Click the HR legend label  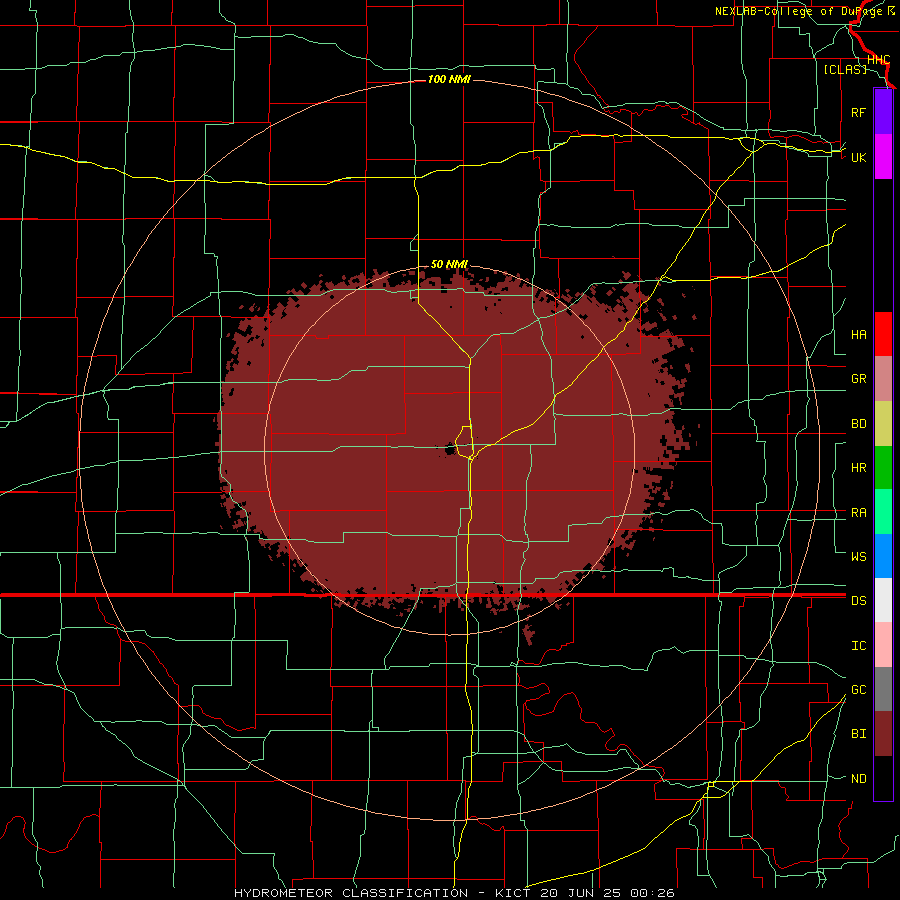click(x=858, y=468)
